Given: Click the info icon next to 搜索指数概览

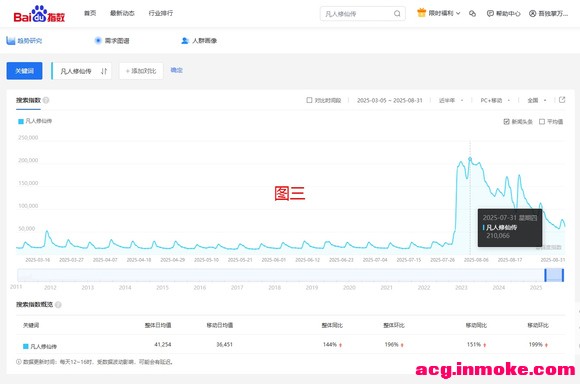Looking at the screenshot, I should (x=58, y=304).
